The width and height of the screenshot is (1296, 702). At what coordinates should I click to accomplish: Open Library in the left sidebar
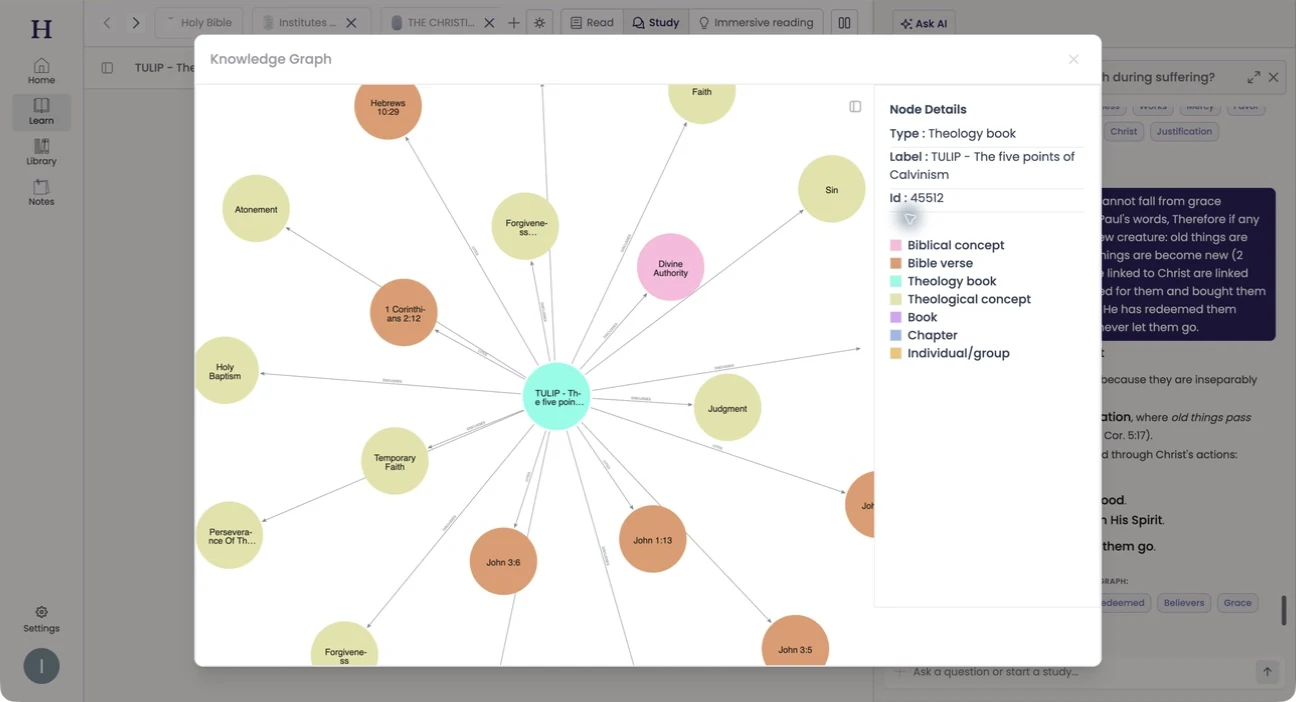click(41, 152)
